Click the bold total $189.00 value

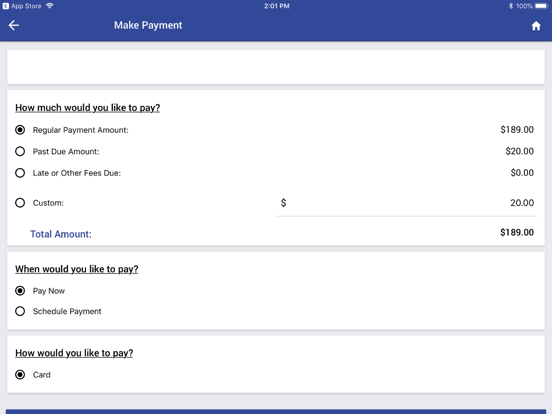tap(517, 232)
